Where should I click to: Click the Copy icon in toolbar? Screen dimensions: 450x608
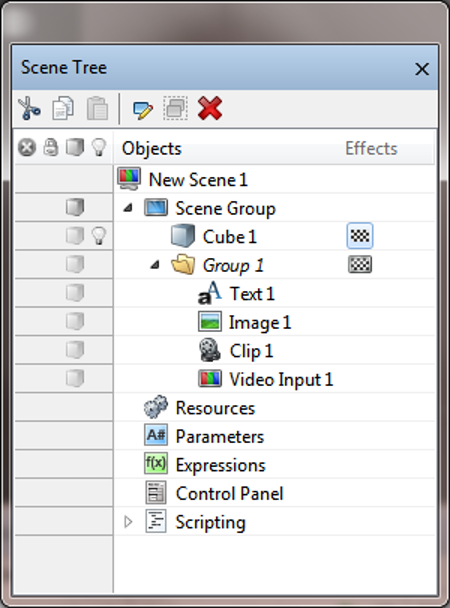[63, 108]
